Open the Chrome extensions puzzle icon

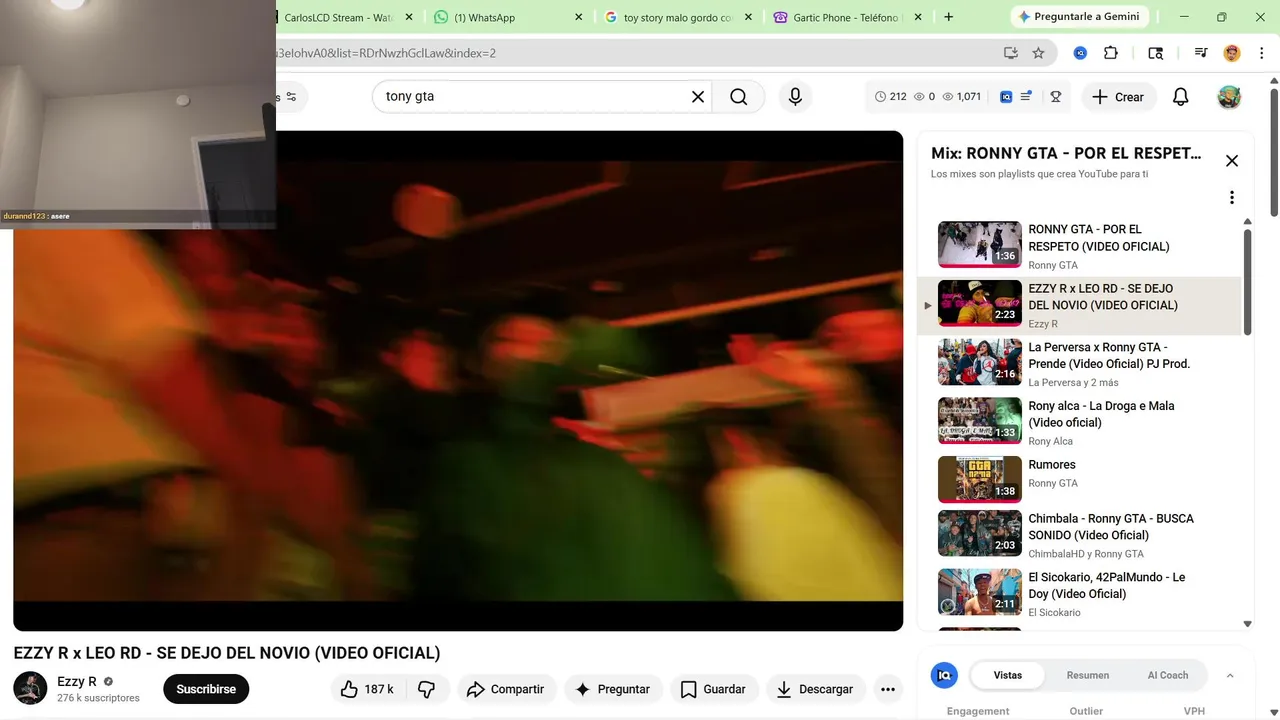point(1111,53)
